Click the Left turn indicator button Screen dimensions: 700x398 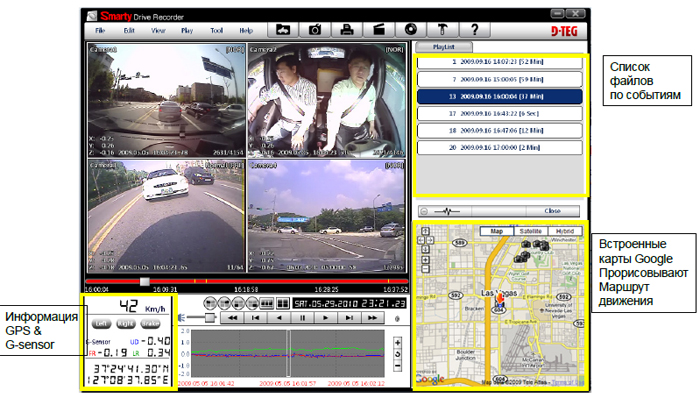click(x=101, y=323)
